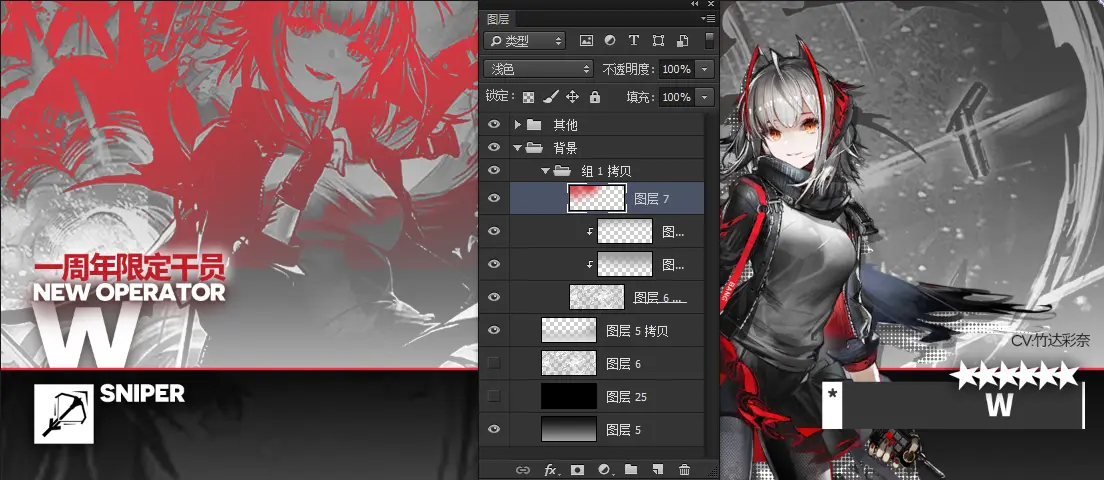The width and height of the screenshot is (1104, 480).
Task: Show 图层 6 by its visibility box
Action: (494, 363)
